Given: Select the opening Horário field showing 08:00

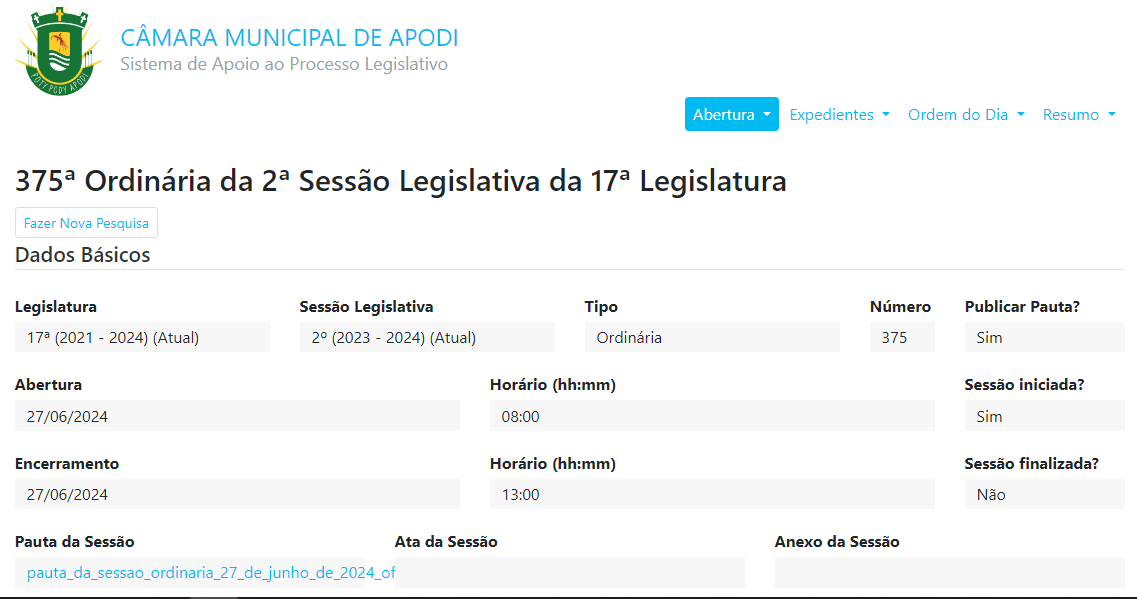Looking at the screenshot, I should [x=712, y=416].
